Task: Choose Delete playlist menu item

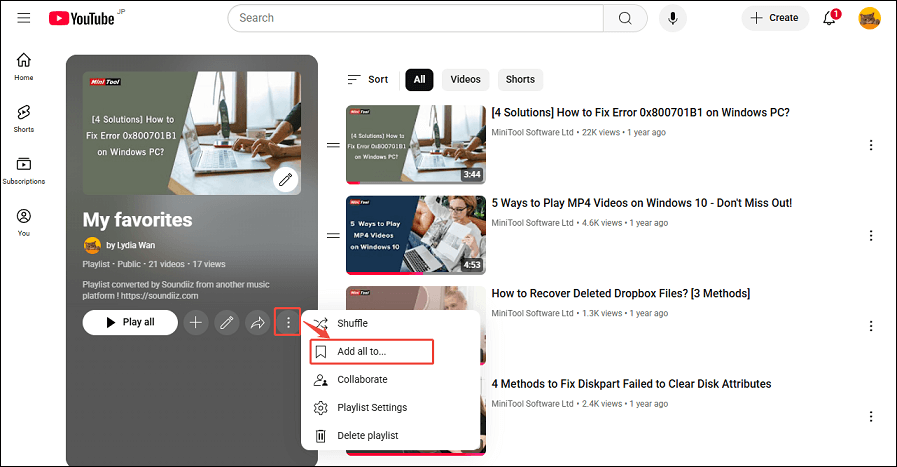Action: click(391, 436)
